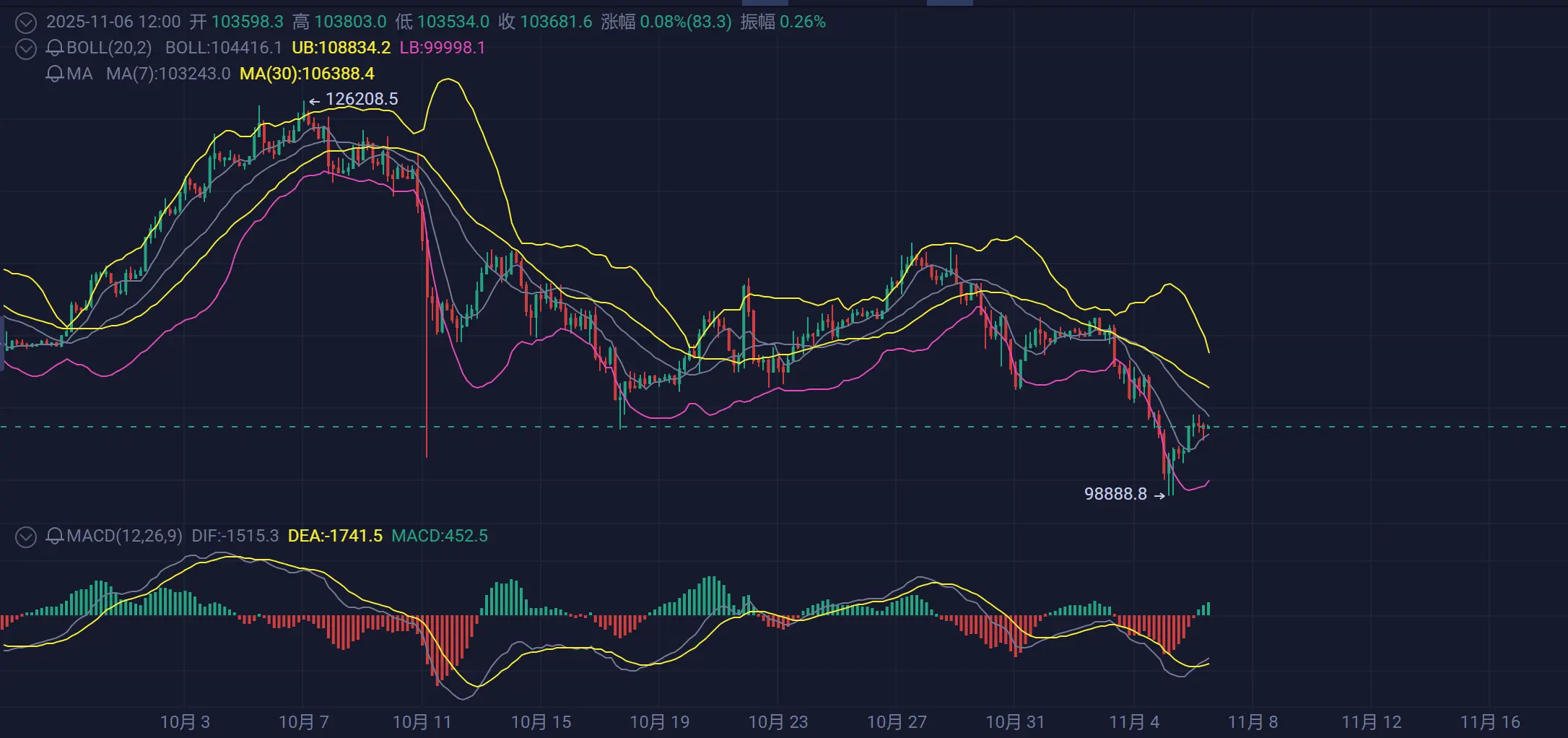Viewport: 1568px width, 738px height.
Task: Click the 11月 16 date label
Action: coord(1490,722)
